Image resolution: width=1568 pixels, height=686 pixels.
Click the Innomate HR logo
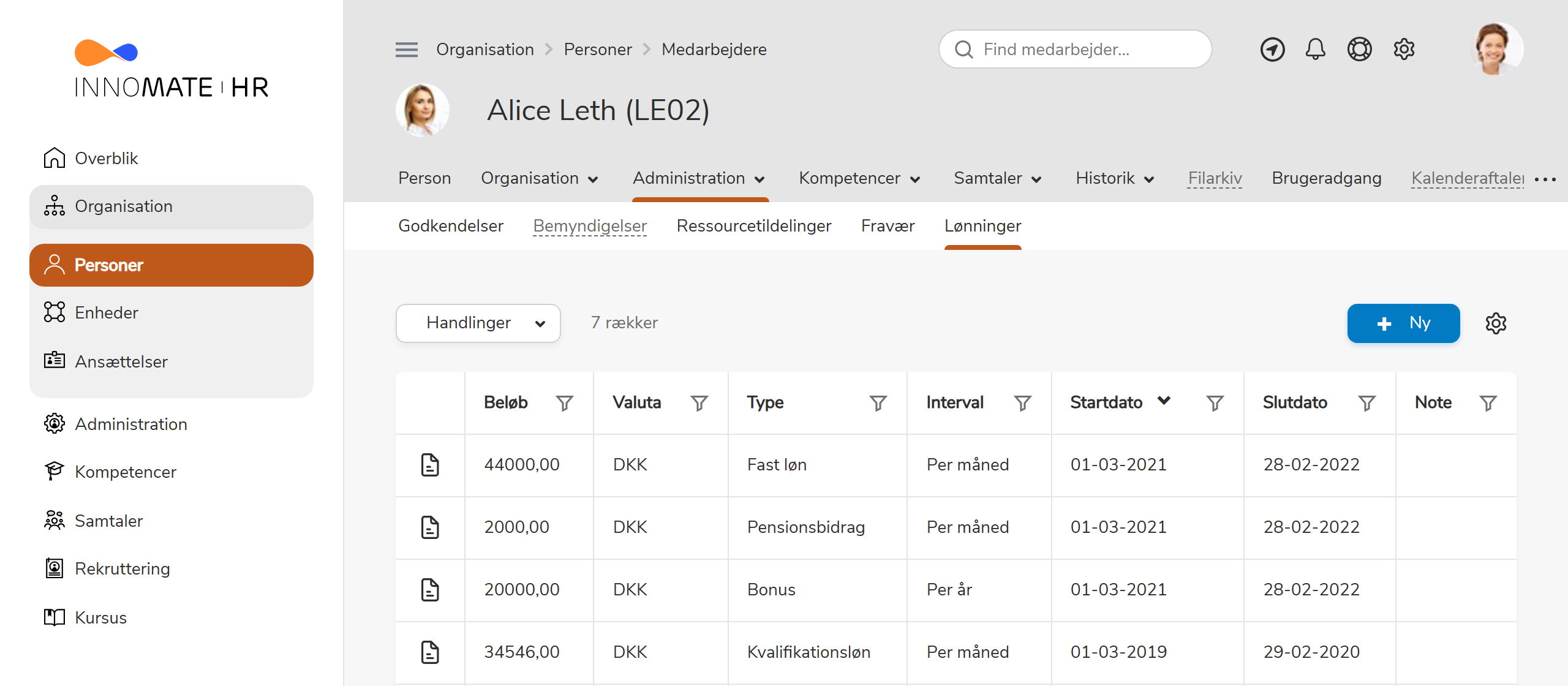point(171,69)
